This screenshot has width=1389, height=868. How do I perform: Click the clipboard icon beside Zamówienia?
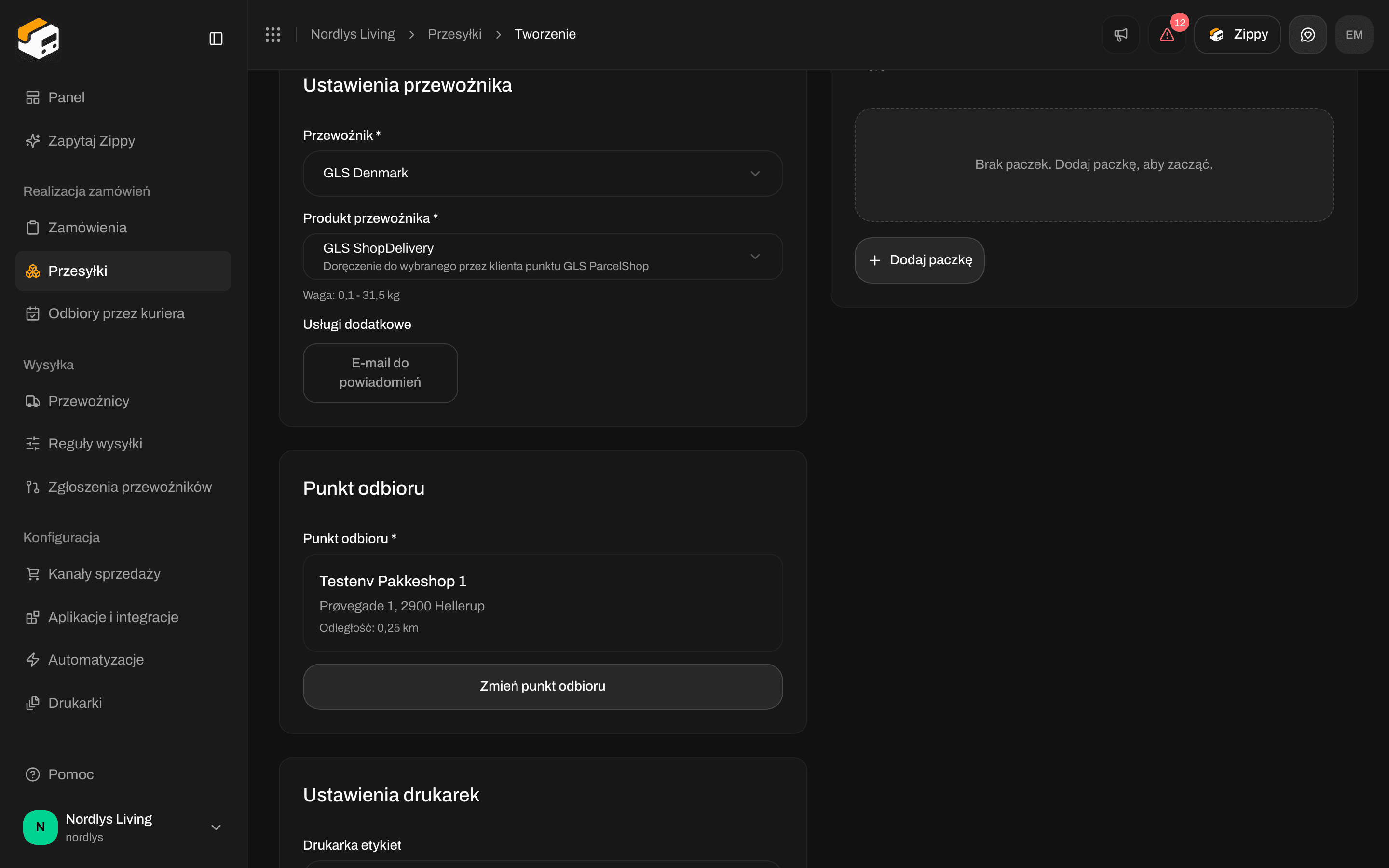(33, 228)
